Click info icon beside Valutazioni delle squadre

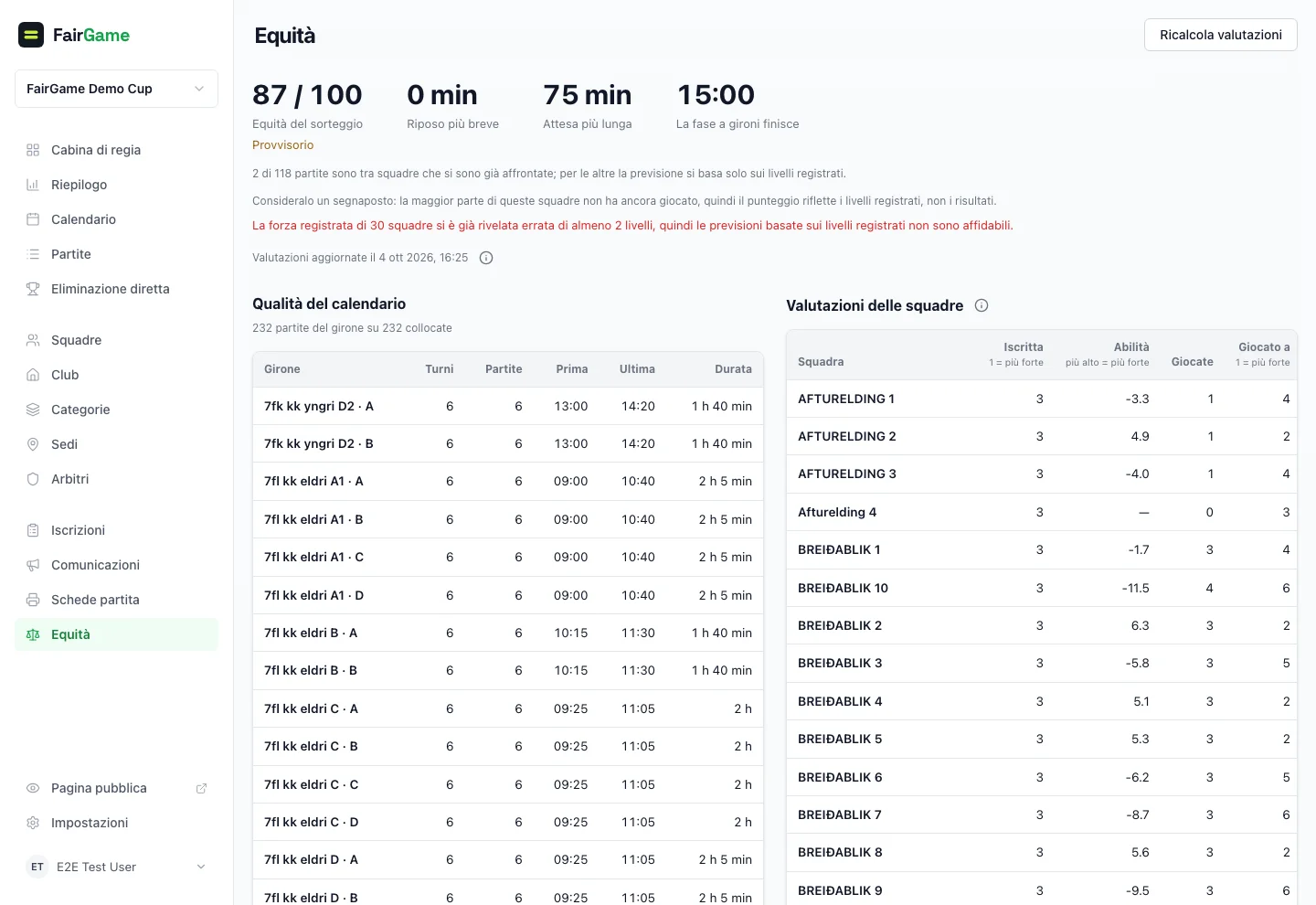[x=982, y=305]
